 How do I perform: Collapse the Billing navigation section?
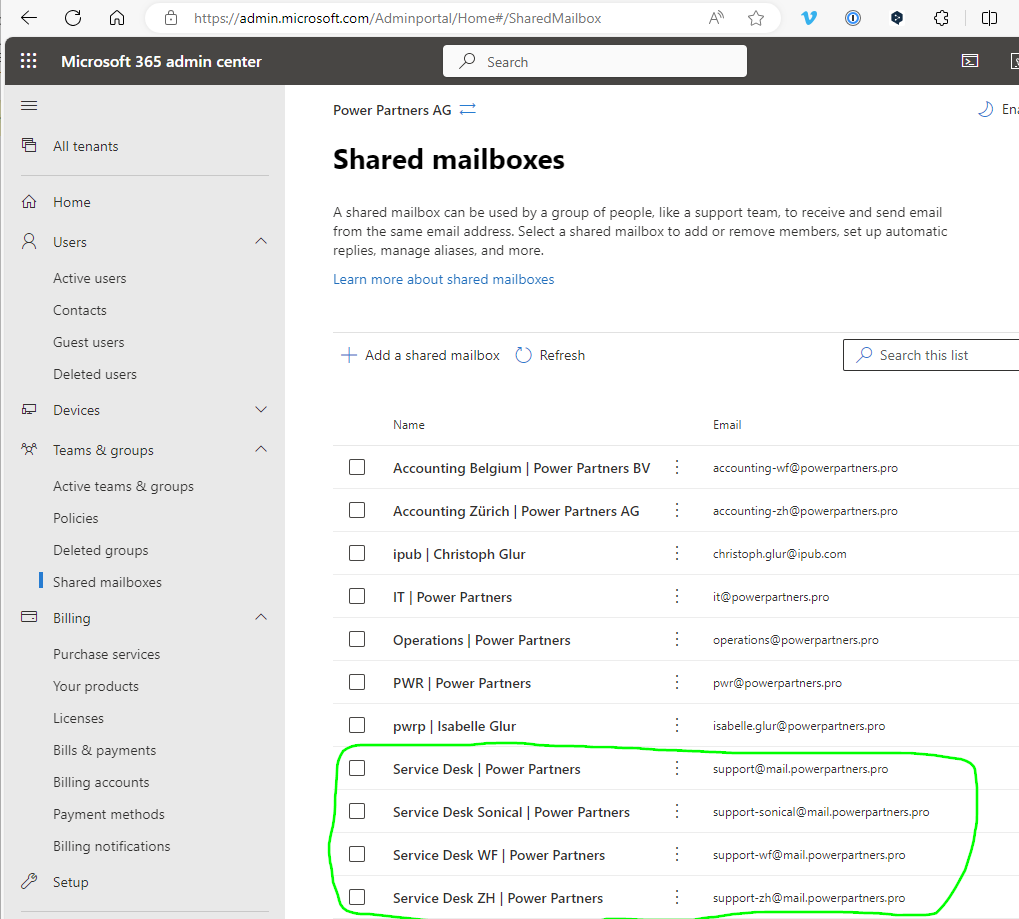tap(261, 617)
